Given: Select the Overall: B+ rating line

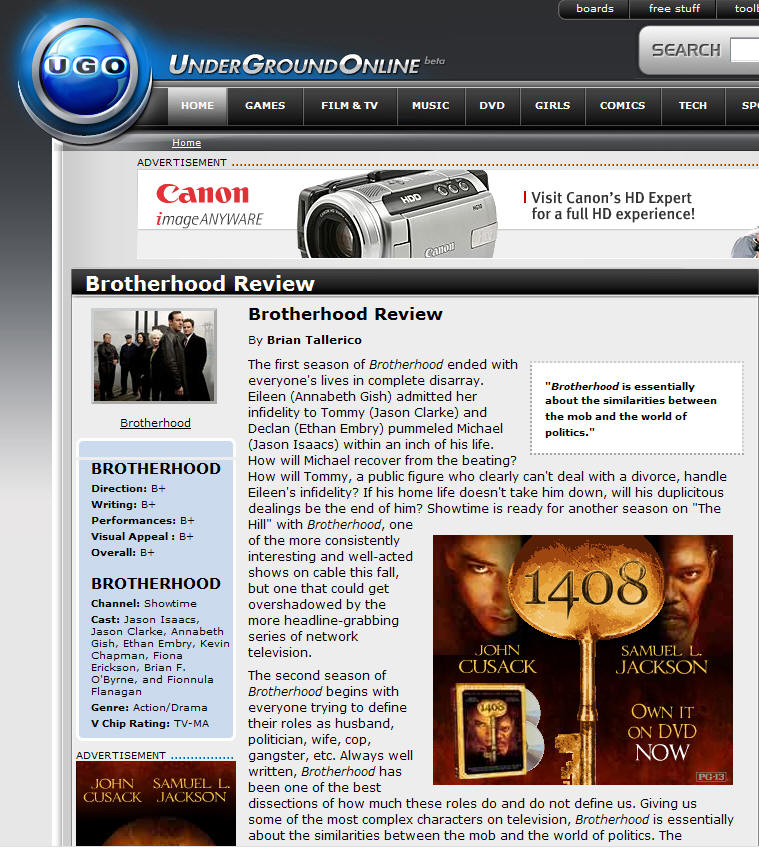Looking at the screenshot, I should (123, 553).
